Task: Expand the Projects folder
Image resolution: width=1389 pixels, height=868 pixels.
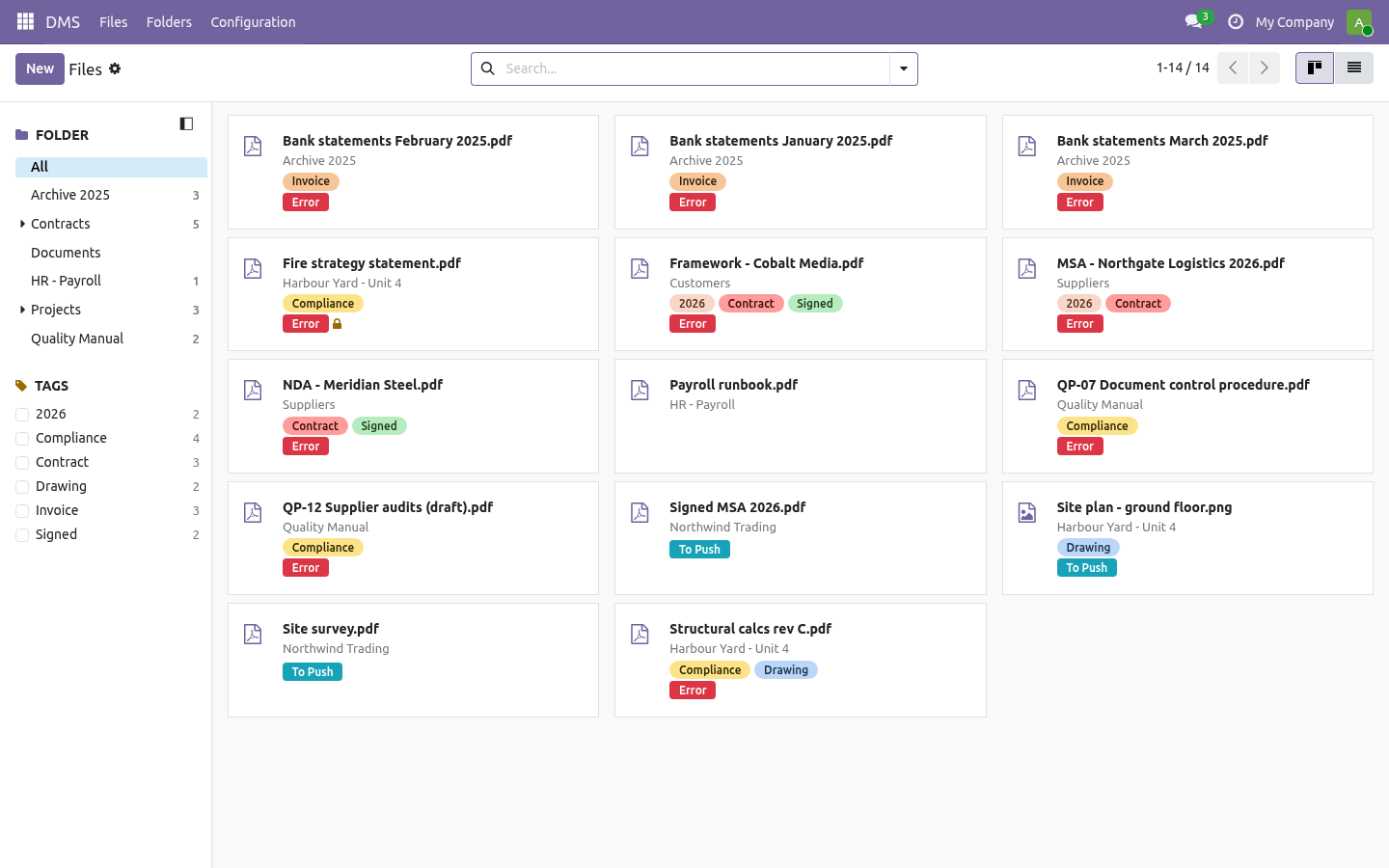Action: pyautogui.click(x=22, y=310)
